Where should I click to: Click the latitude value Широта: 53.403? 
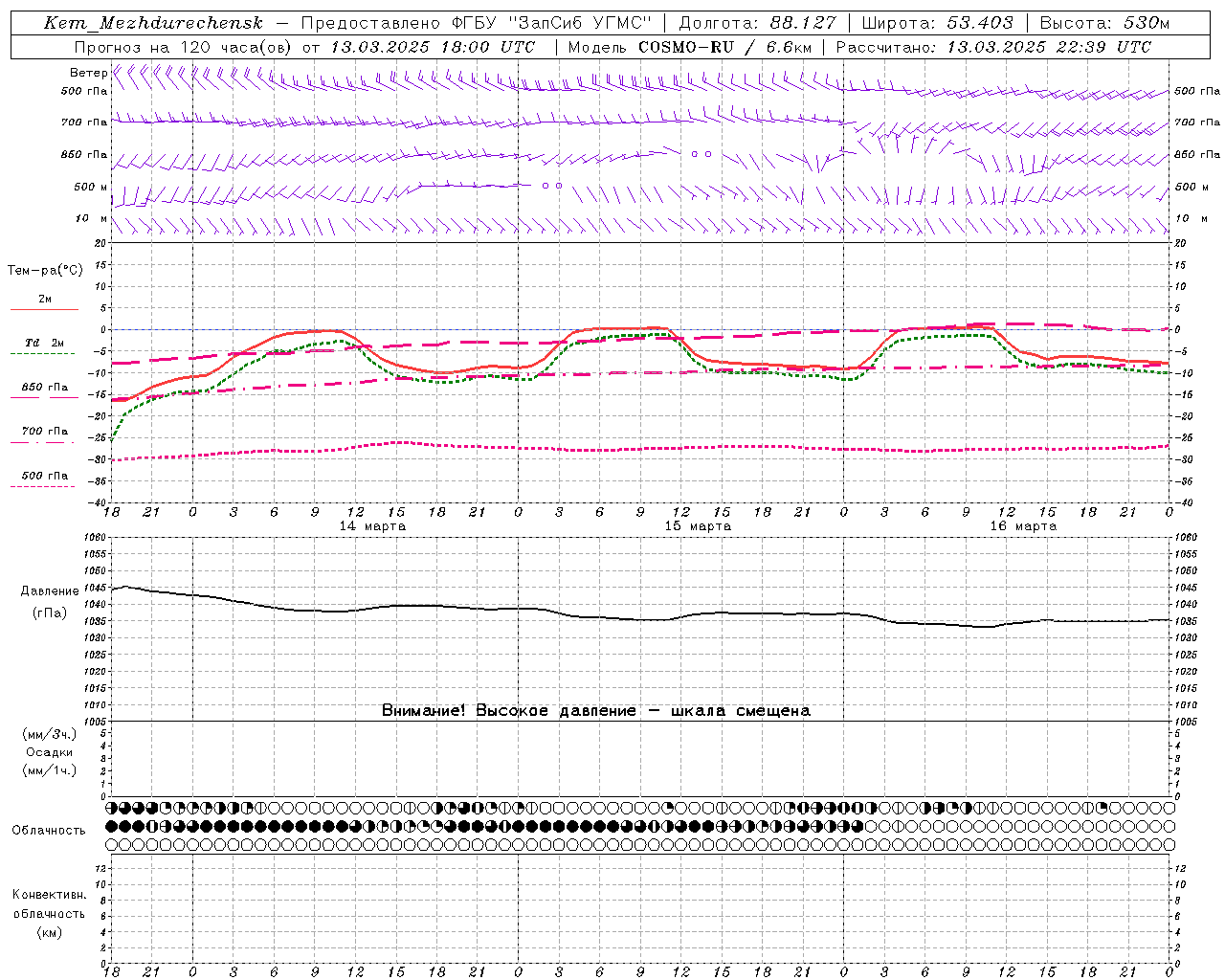click(x=937, y=23)
